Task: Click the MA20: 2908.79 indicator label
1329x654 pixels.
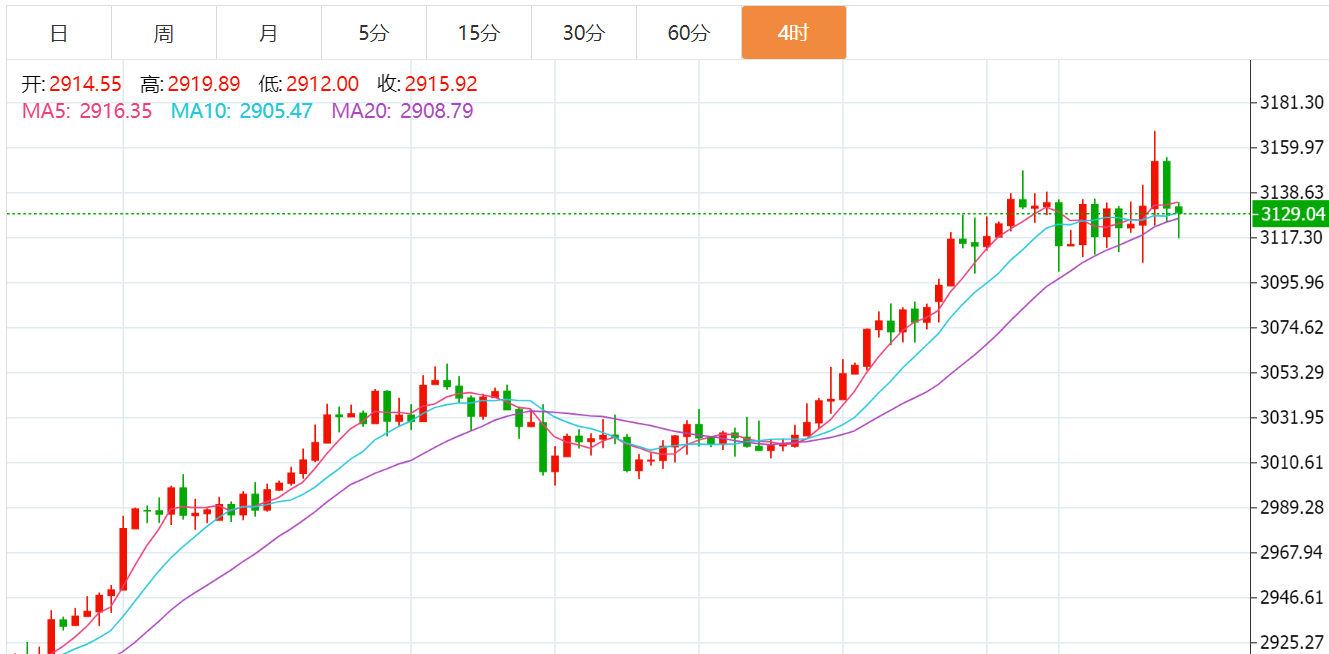Action: (402, 111)
